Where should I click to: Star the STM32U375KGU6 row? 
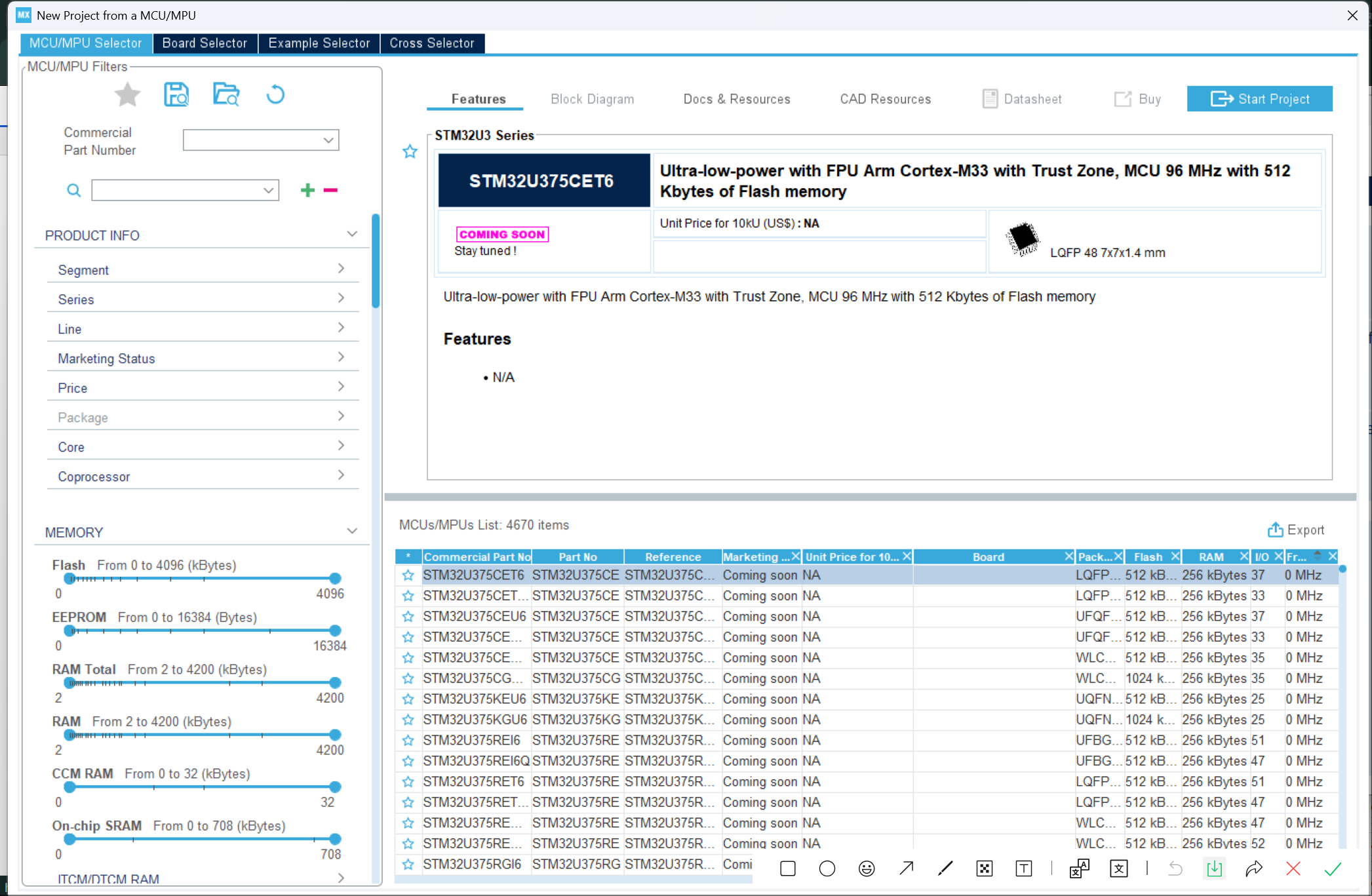408,720
